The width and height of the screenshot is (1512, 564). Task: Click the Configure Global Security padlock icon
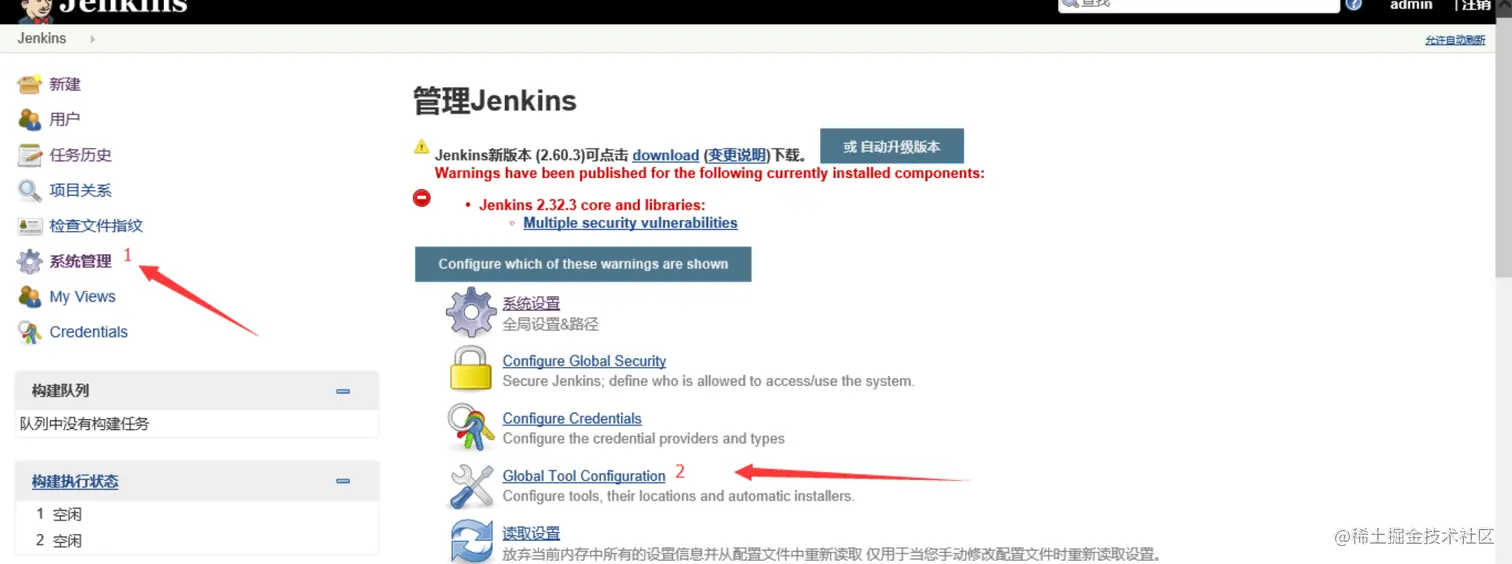pyautogui.click(x=471, y=369)
